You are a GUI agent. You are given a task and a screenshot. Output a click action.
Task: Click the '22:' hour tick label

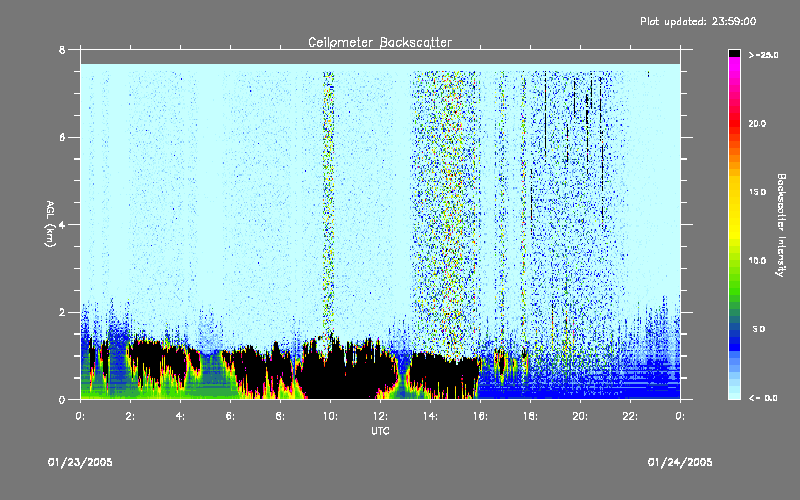[x=630, y=416]
